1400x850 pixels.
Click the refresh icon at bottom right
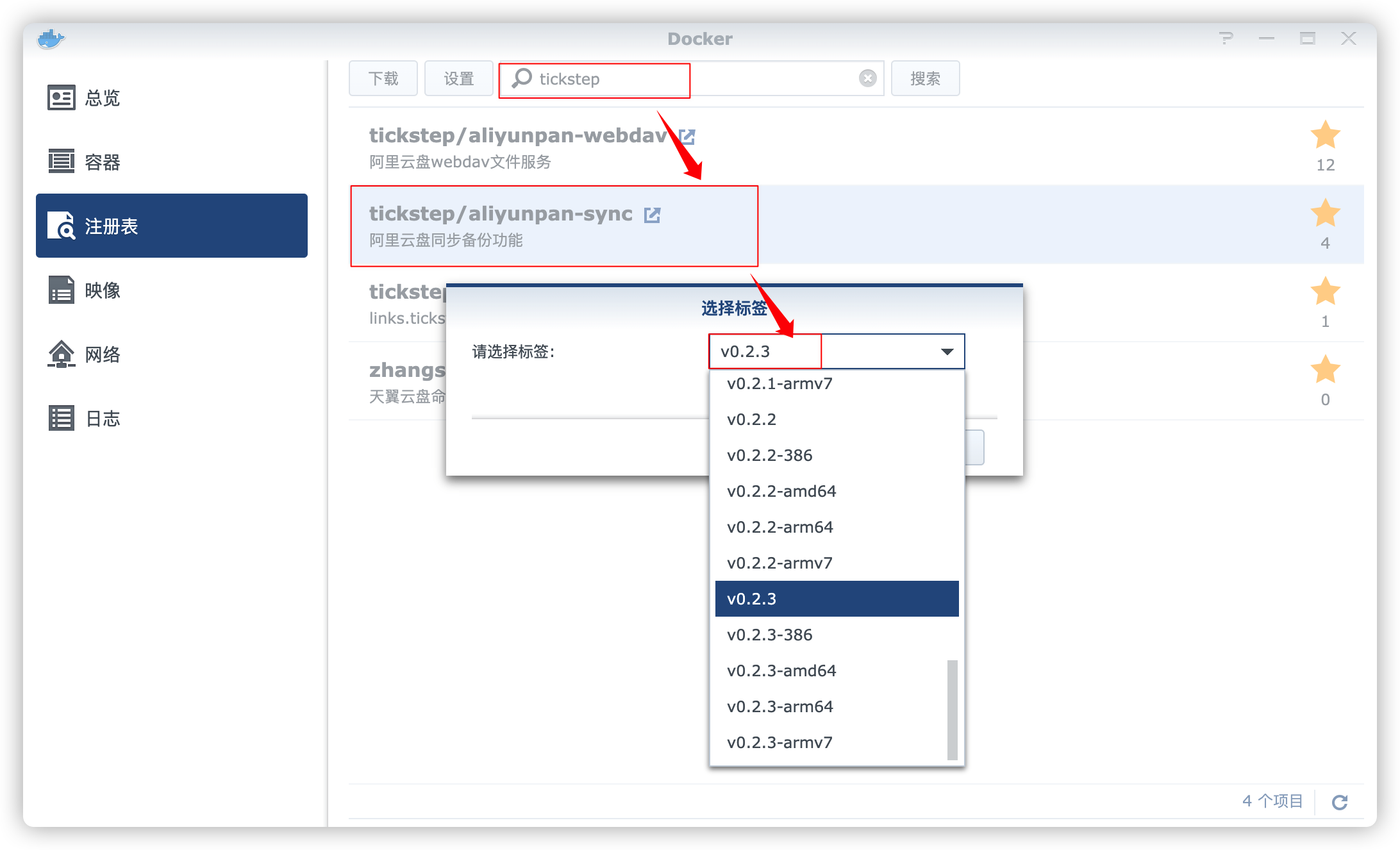[x=1340, y=802]
